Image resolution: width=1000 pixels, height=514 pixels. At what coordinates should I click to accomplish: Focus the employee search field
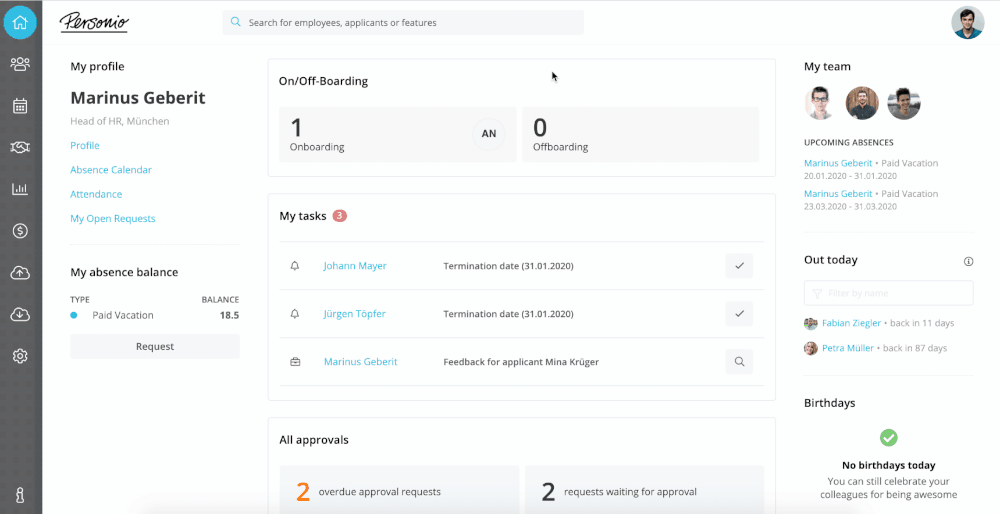[403, 22]
